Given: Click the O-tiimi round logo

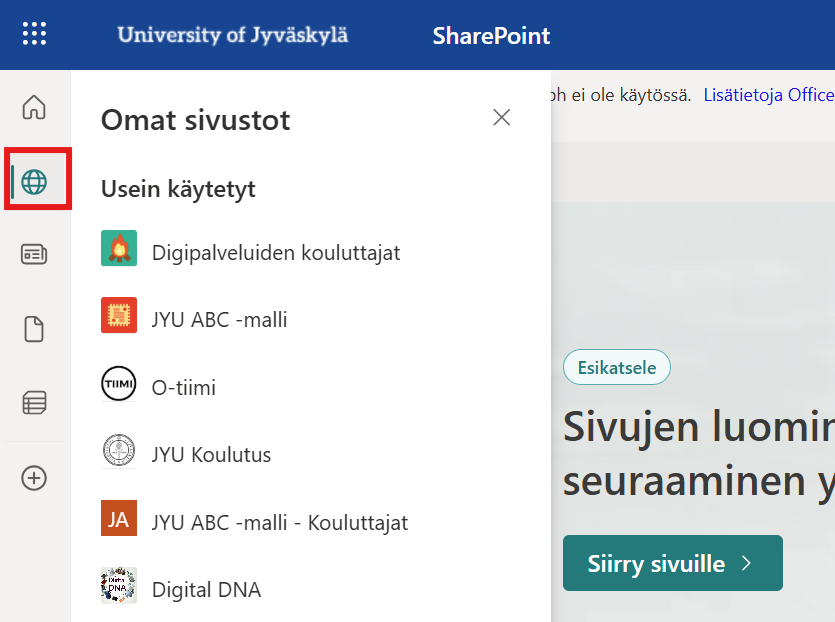Looking at the screenshot, I should [x=119, y=384].
